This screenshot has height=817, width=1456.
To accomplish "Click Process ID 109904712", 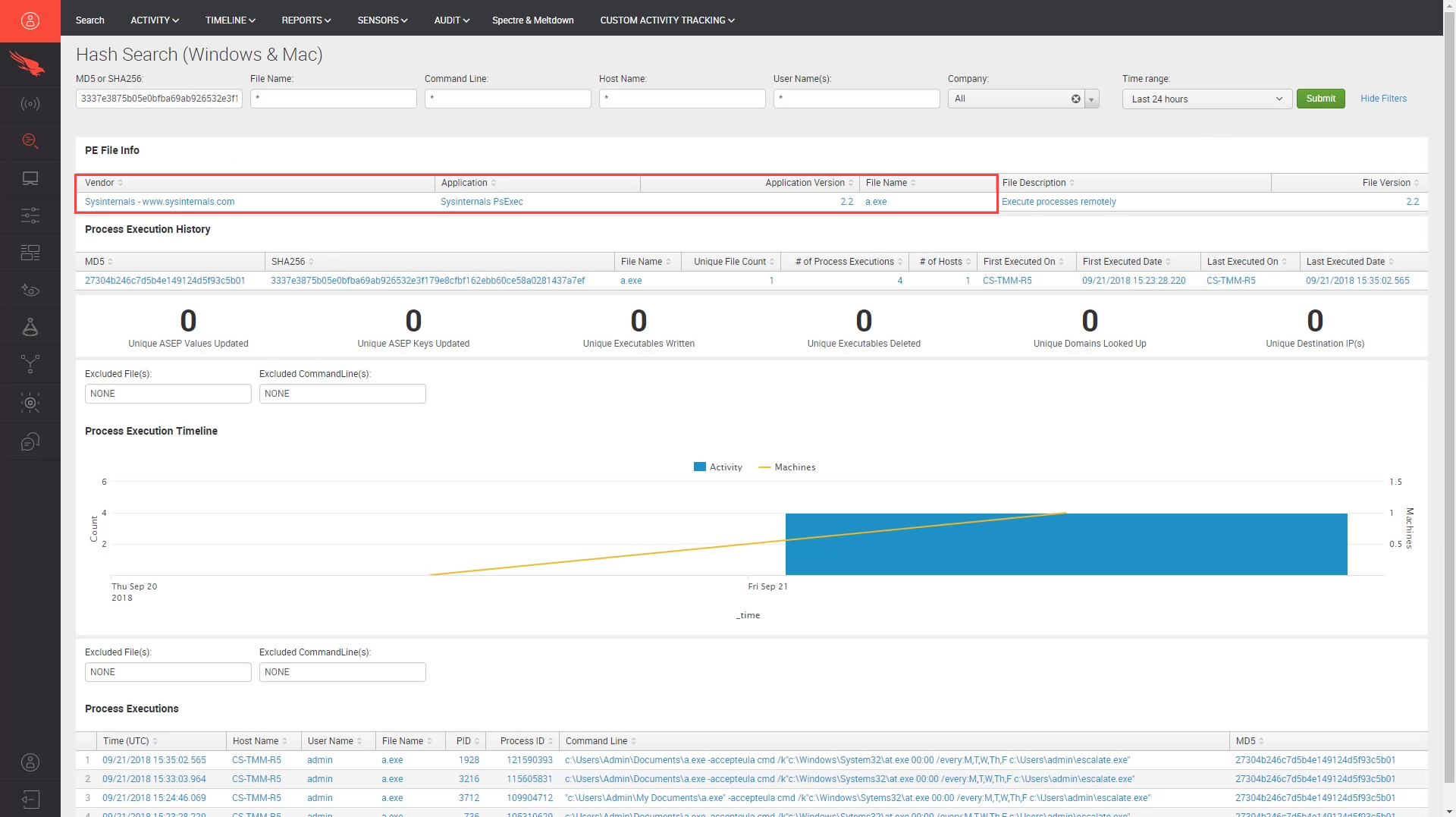I will 529,798.
